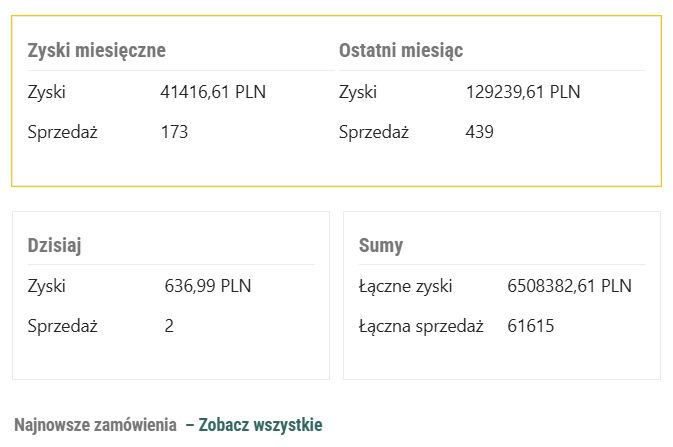Click the "Ostatni miesiąc" section heading
This screenshot has width=673, height=447.
[x=400, y=50]
